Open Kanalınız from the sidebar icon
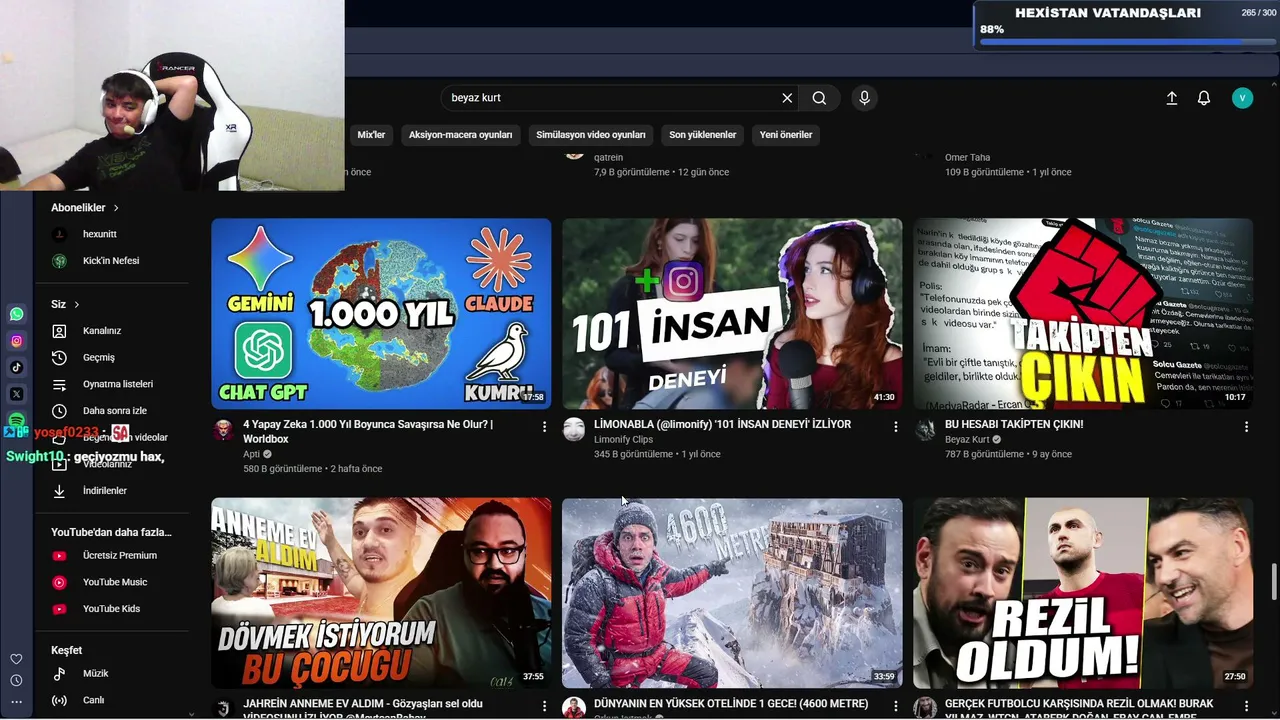 pyautogui.click(x=60, y=331)
